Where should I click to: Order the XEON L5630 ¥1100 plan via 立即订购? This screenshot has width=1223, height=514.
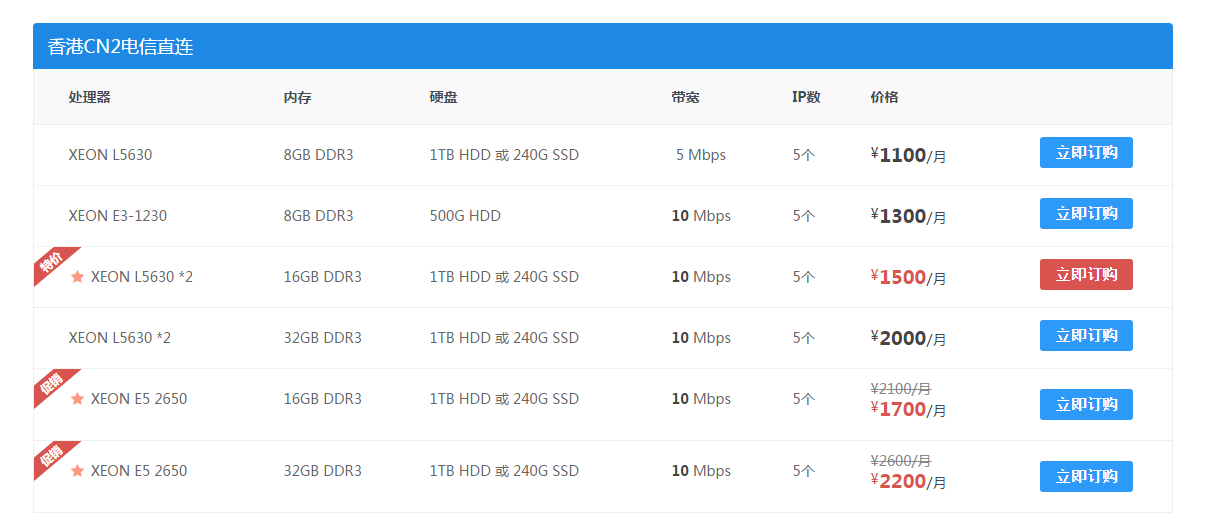pos(1086,153)
